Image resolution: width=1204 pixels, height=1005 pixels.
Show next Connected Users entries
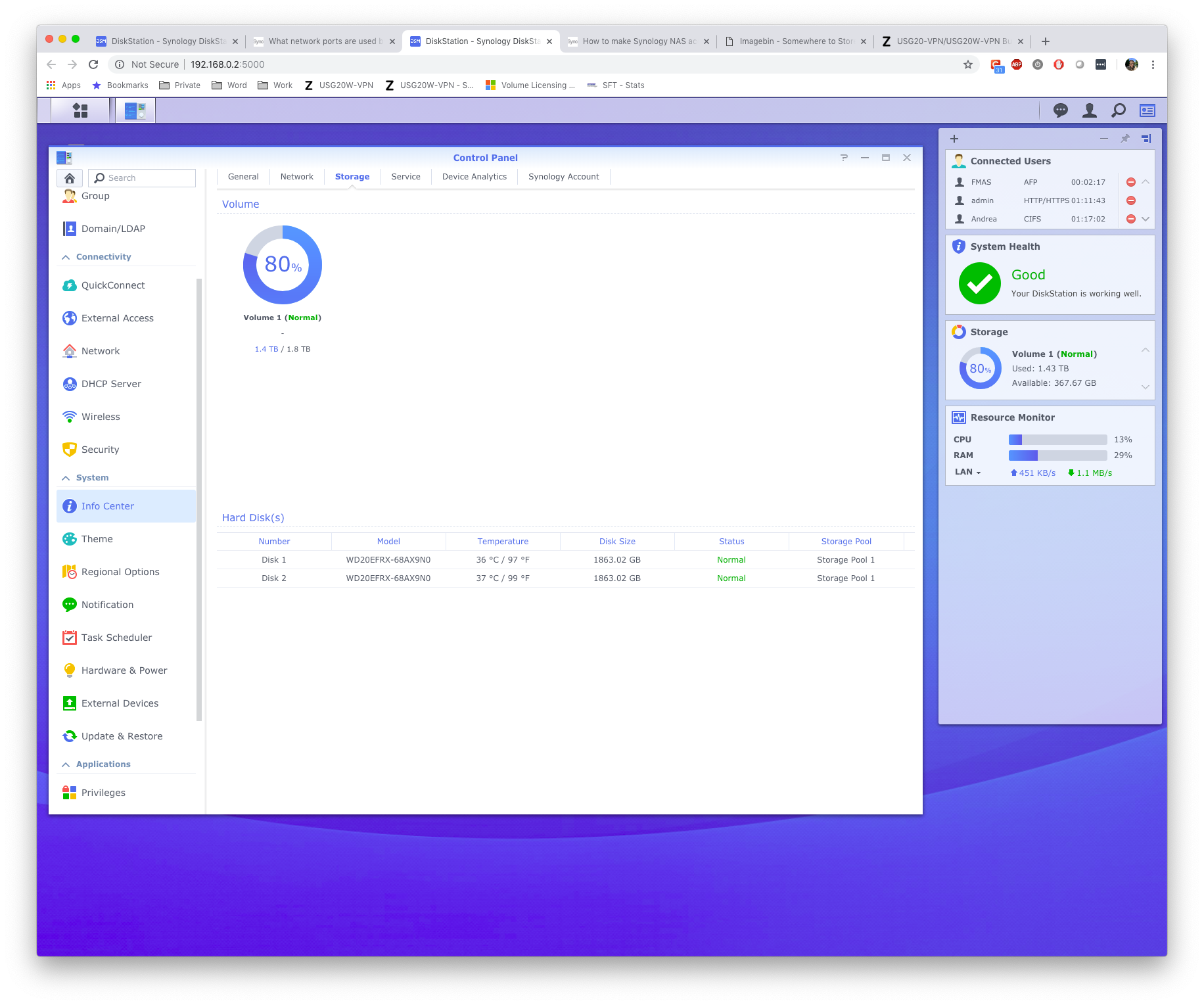click(1146, 219)
